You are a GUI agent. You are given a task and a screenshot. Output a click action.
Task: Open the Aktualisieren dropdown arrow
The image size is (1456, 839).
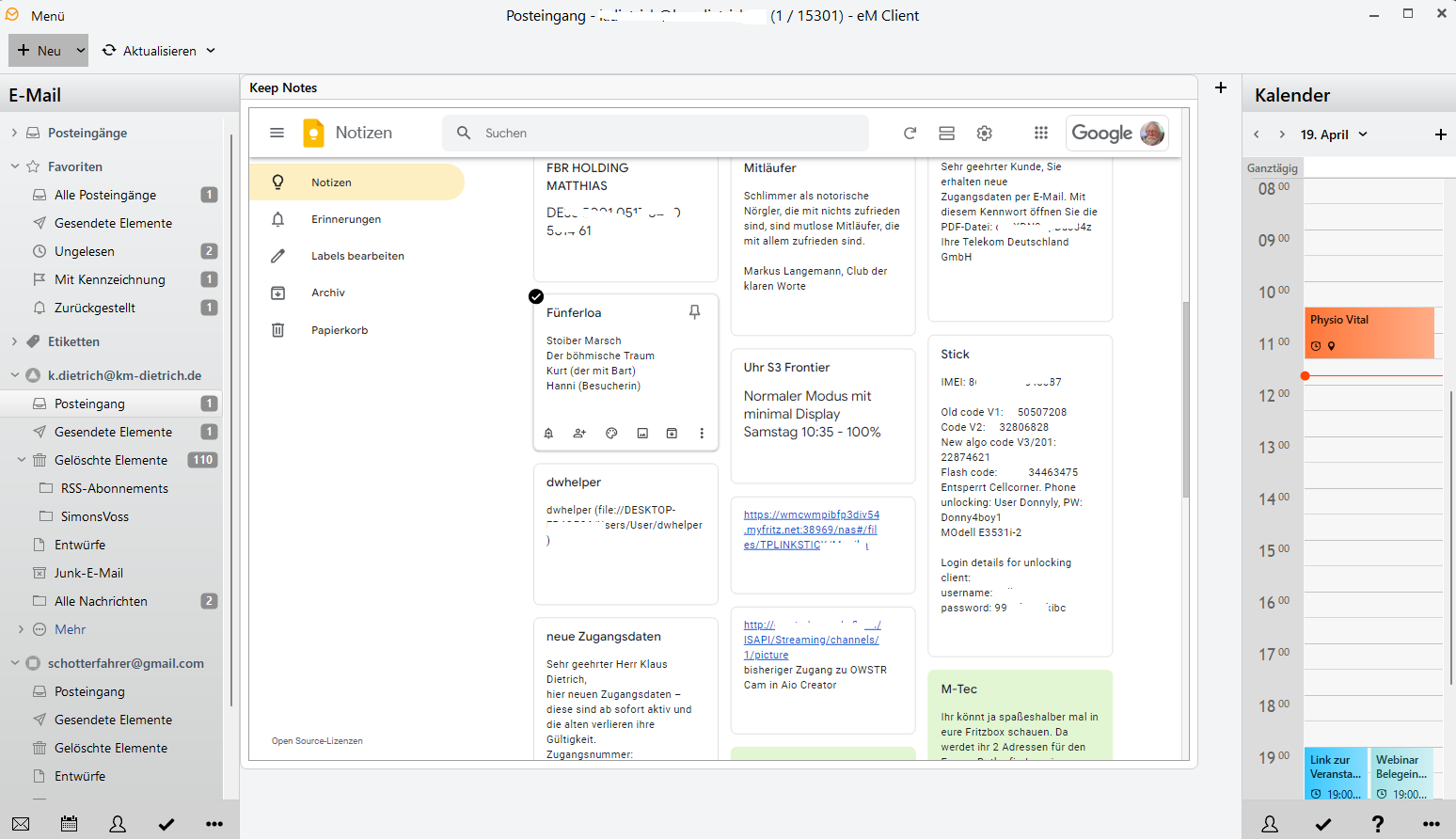[211, 51]
